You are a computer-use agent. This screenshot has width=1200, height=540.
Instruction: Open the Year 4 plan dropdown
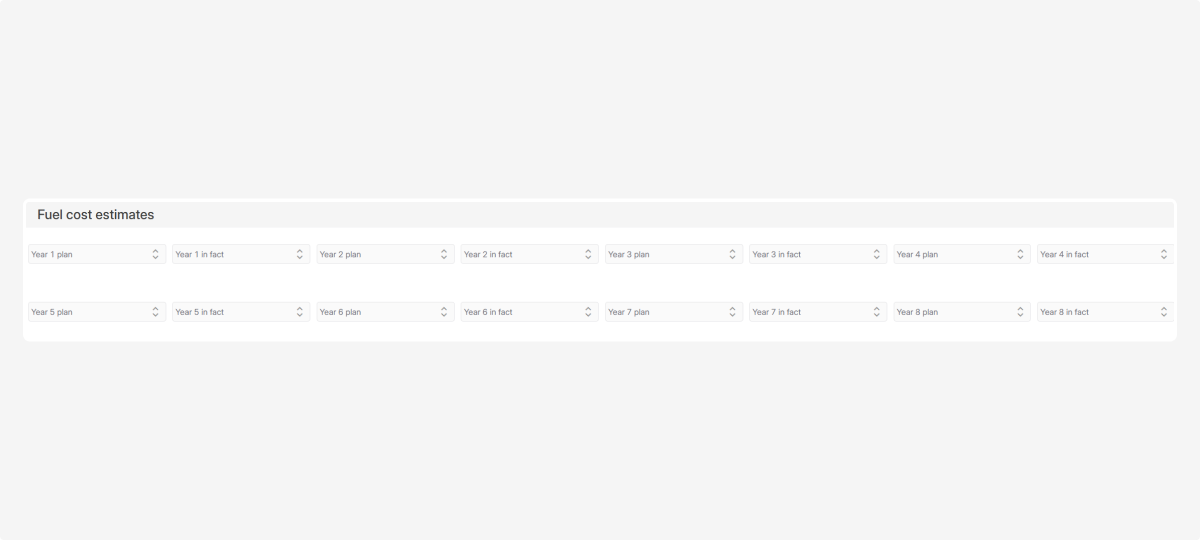(961, 254)
